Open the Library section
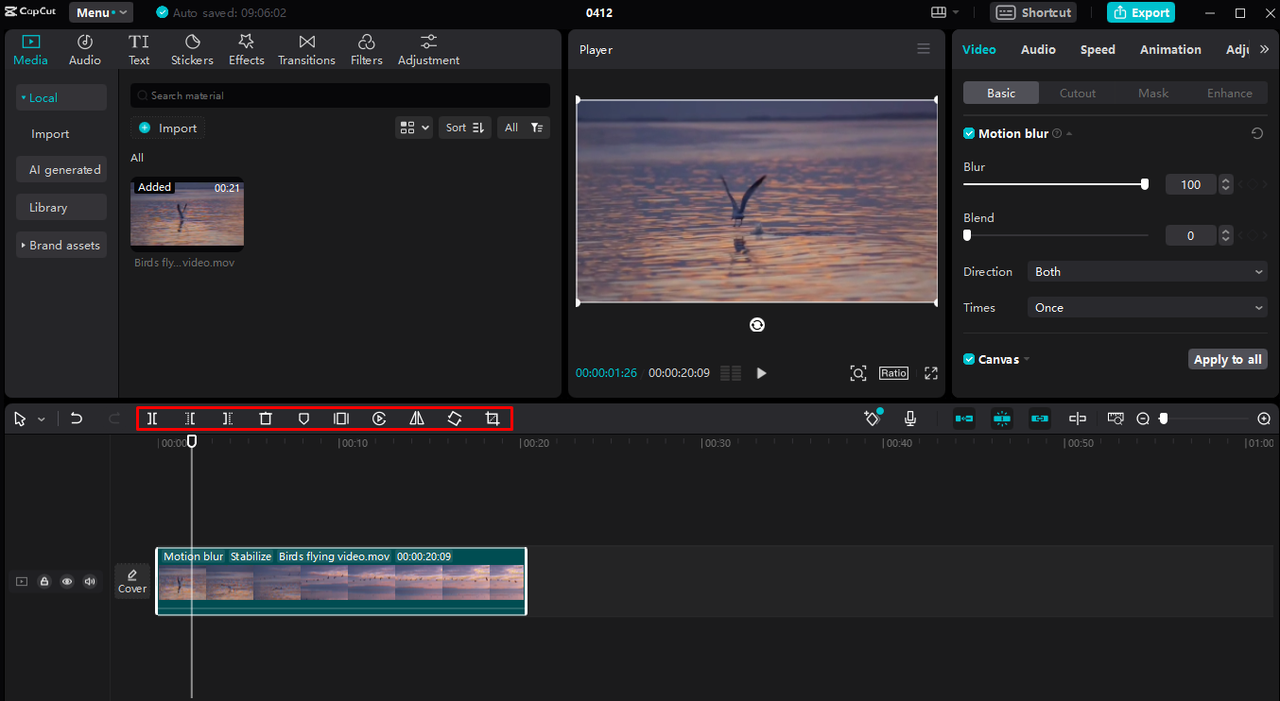 pyautogui.click(x=62, y=207)
